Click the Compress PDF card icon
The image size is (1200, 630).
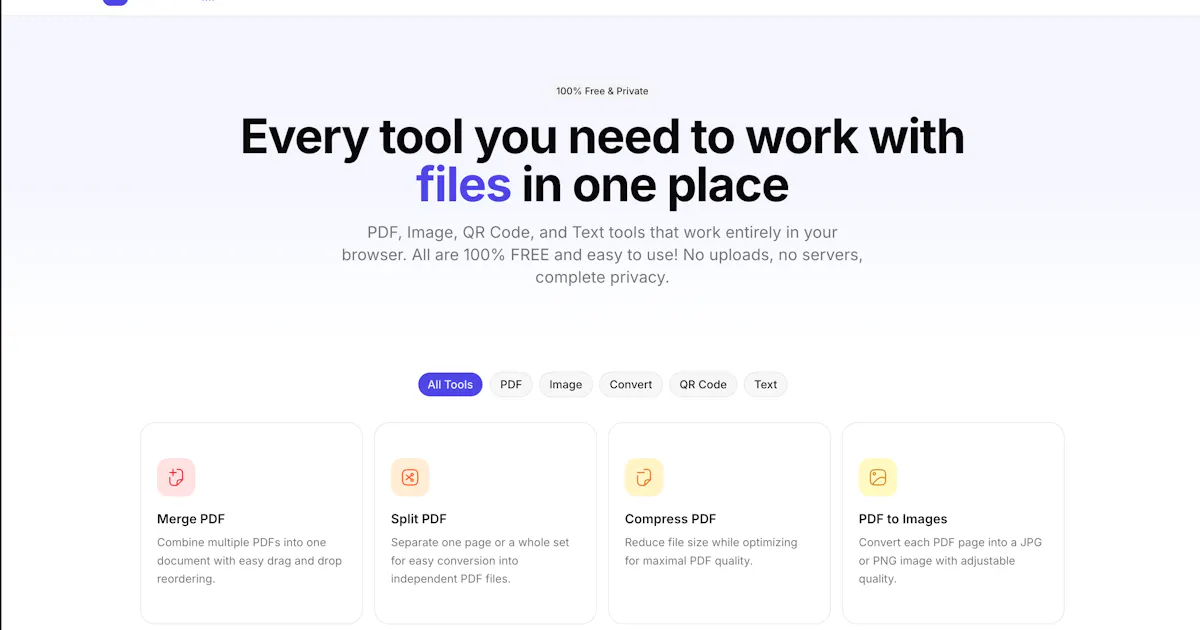[644, 477]
